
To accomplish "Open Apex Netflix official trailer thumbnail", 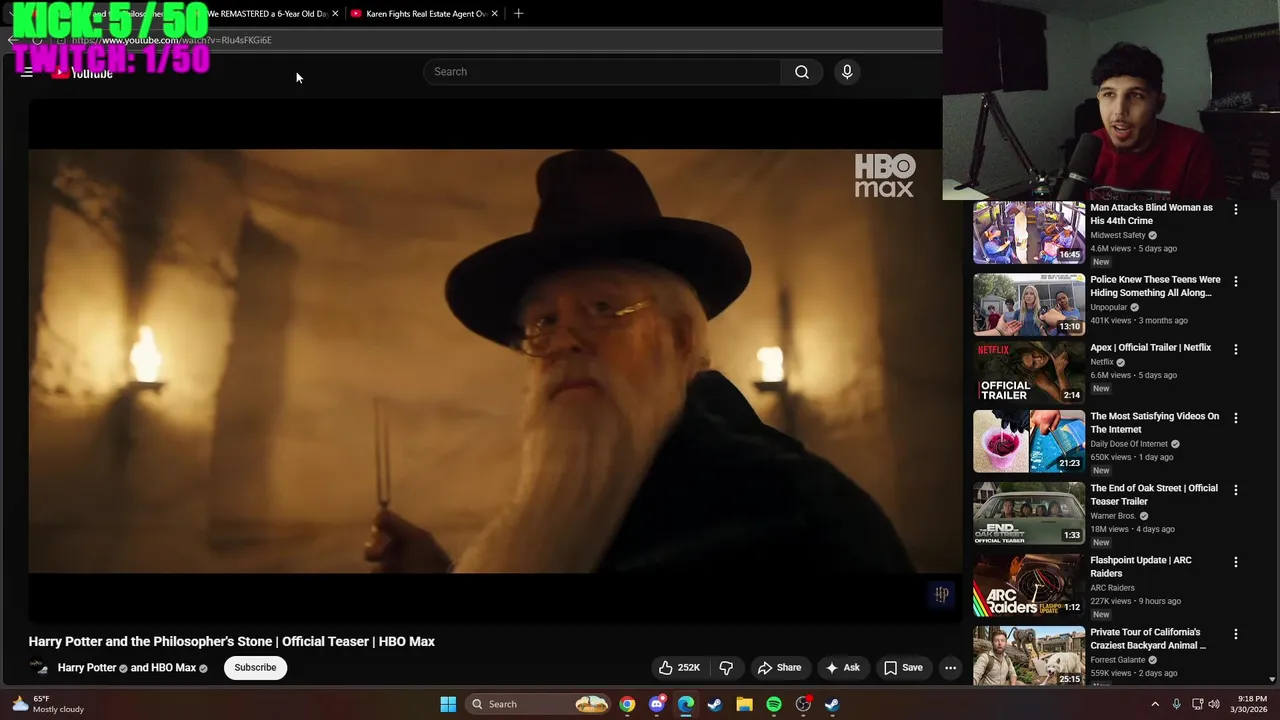I will pyautogui.click(x=1029, y=372).
